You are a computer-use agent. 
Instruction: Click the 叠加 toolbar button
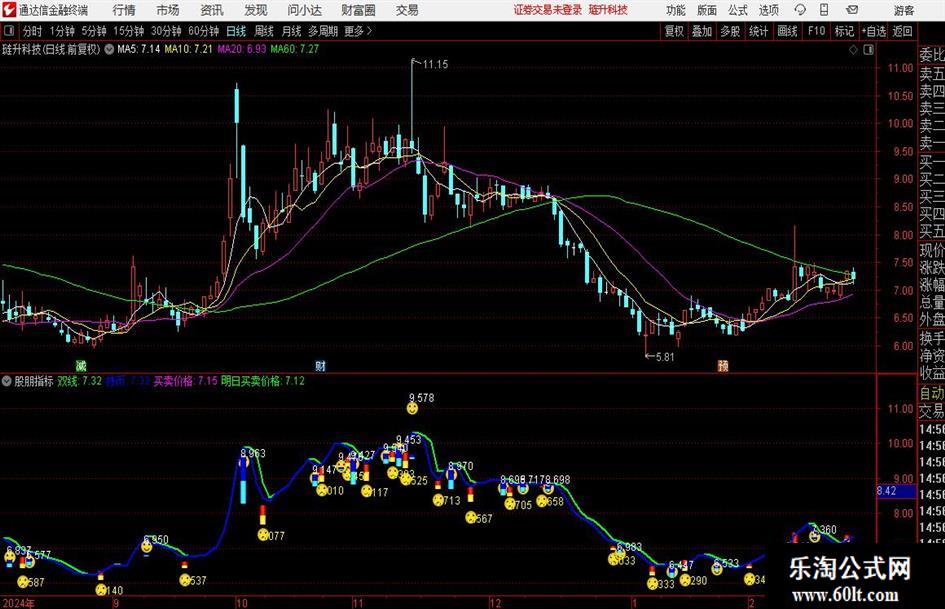click(702, 31)
